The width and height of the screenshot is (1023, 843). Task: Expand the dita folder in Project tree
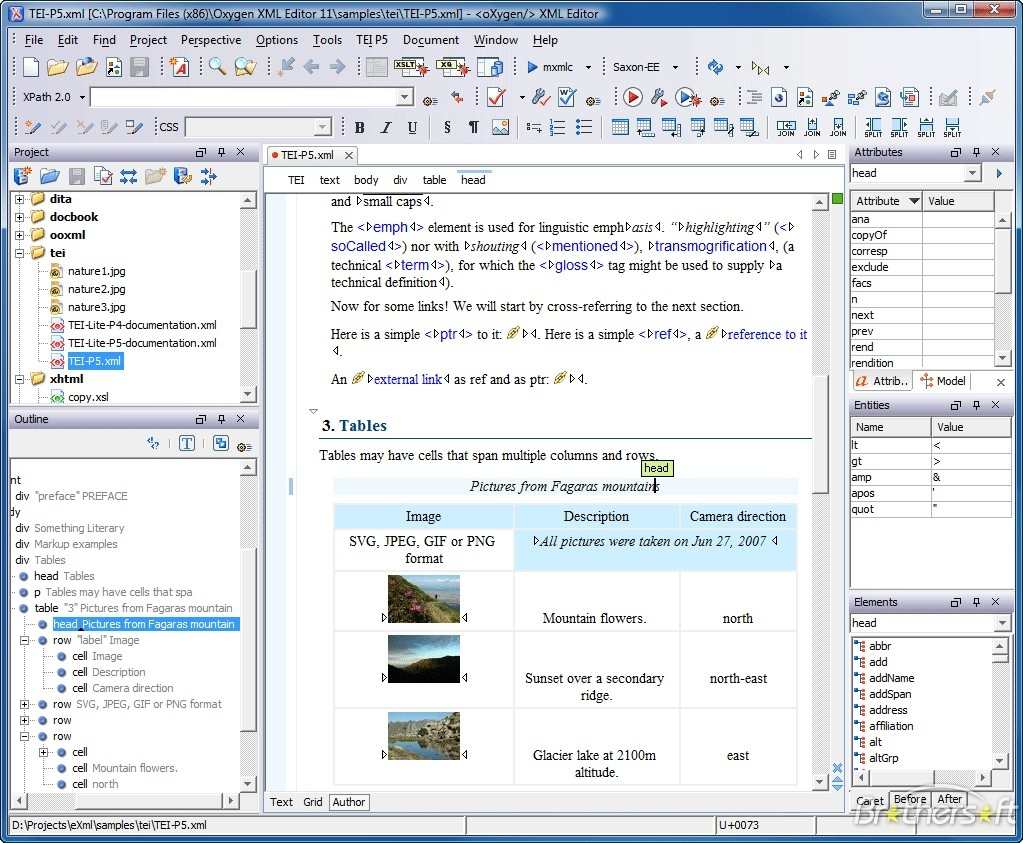tap(20, 199)
